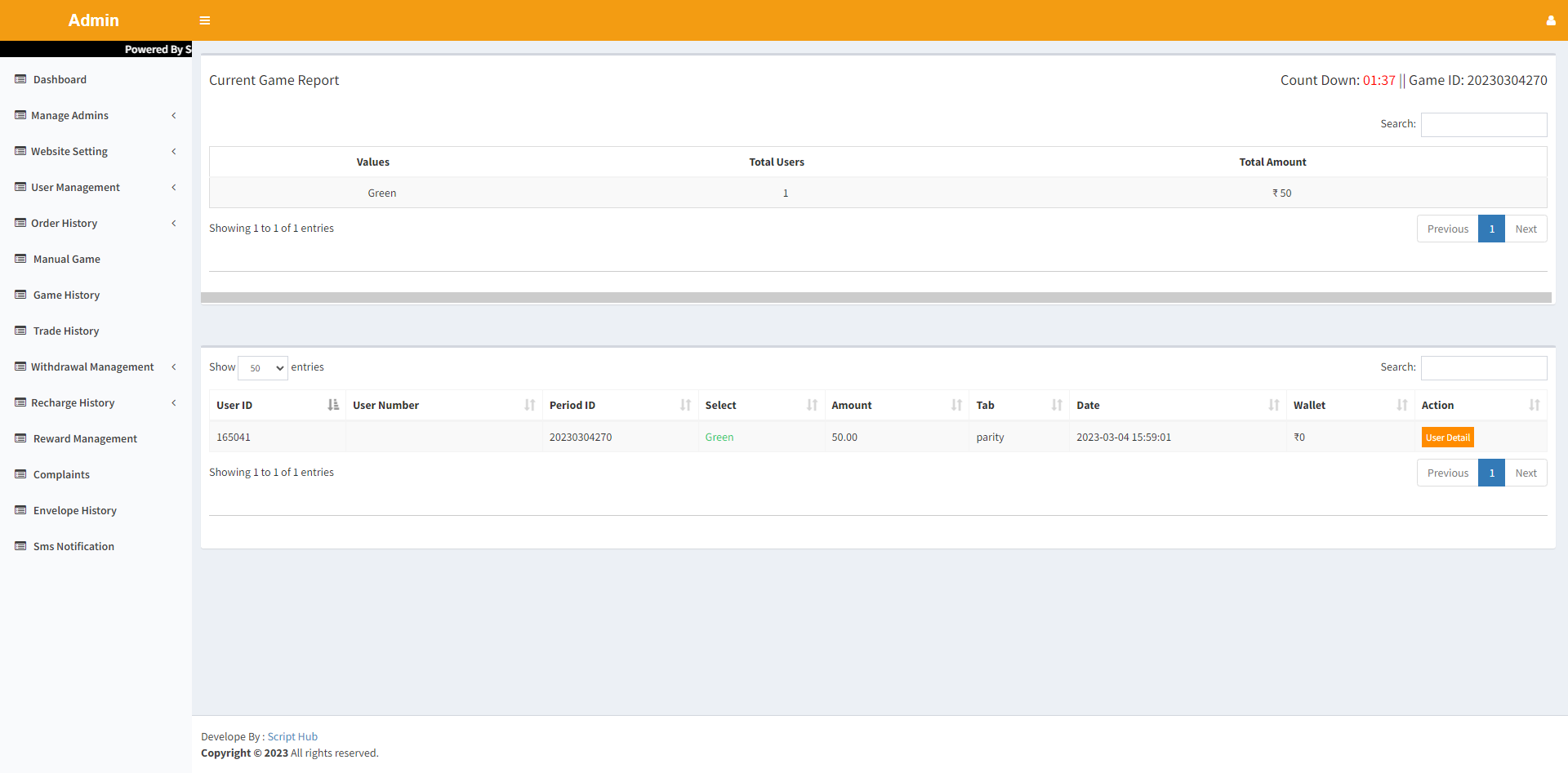Sort entries by Date column icon
Screen dimensions: 1568x773
coord(1273,405)
